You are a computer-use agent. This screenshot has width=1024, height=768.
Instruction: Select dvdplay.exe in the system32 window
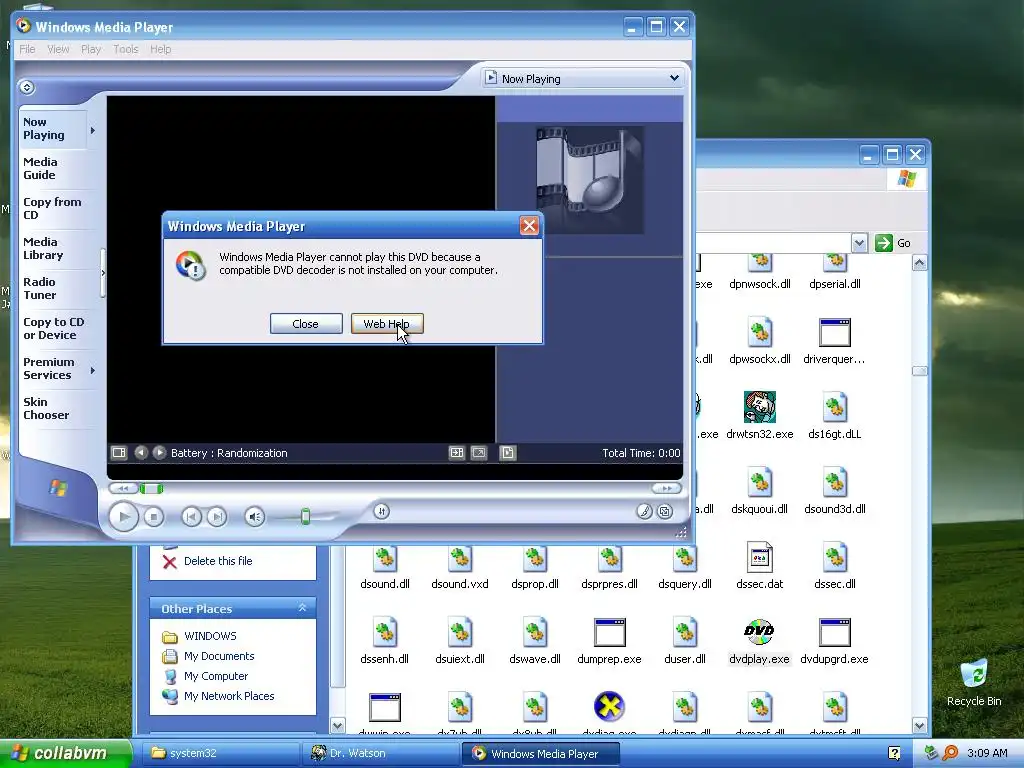coord(760,641)
